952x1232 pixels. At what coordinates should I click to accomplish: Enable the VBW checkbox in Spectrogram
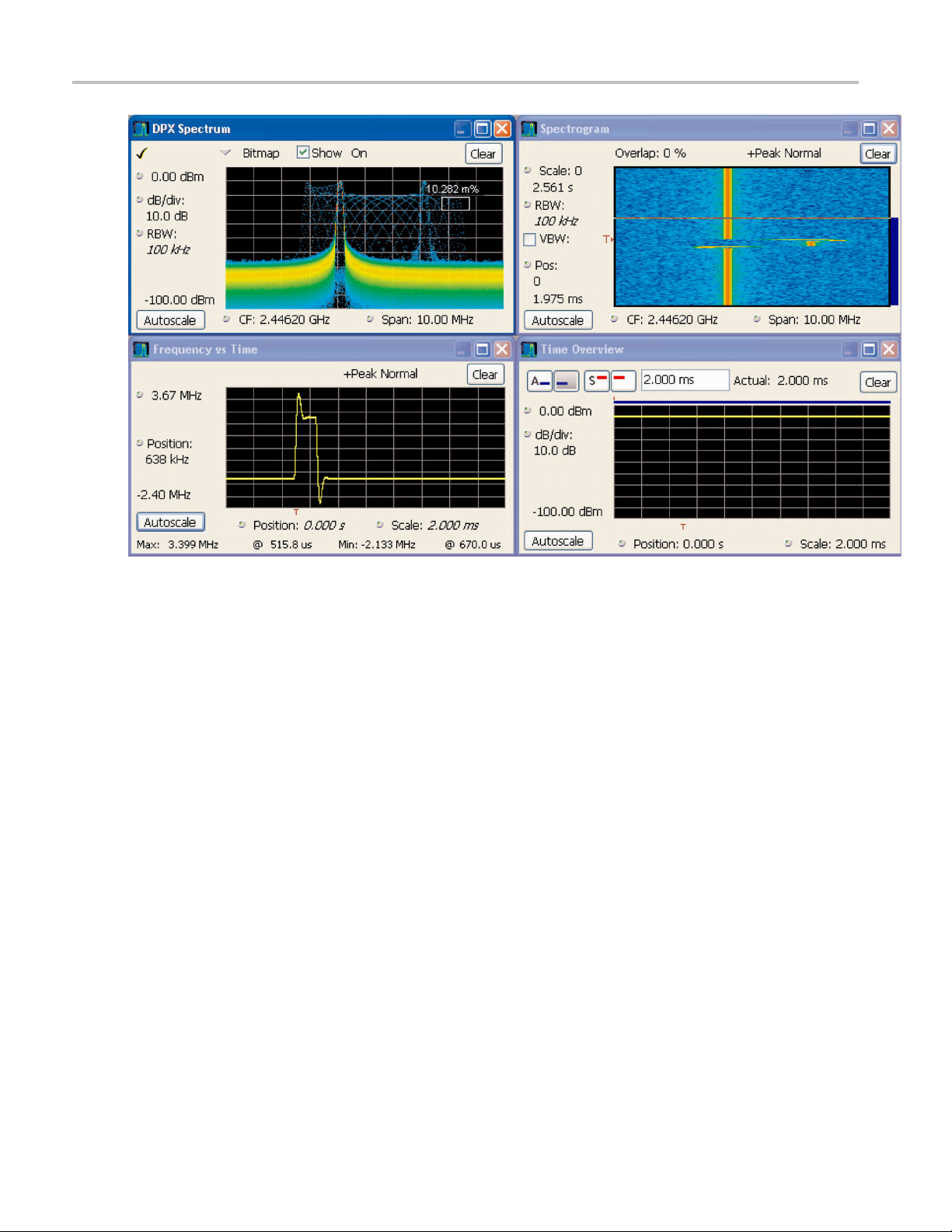click(530, 239)
